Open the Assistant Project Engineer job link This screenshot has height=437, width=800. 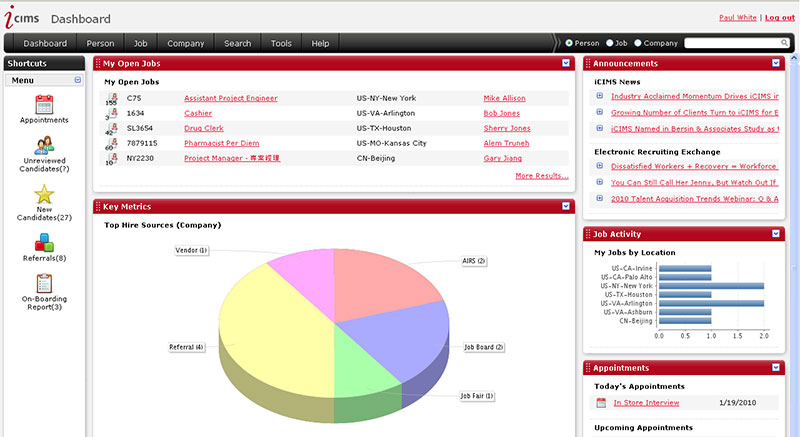coord(230,98)
